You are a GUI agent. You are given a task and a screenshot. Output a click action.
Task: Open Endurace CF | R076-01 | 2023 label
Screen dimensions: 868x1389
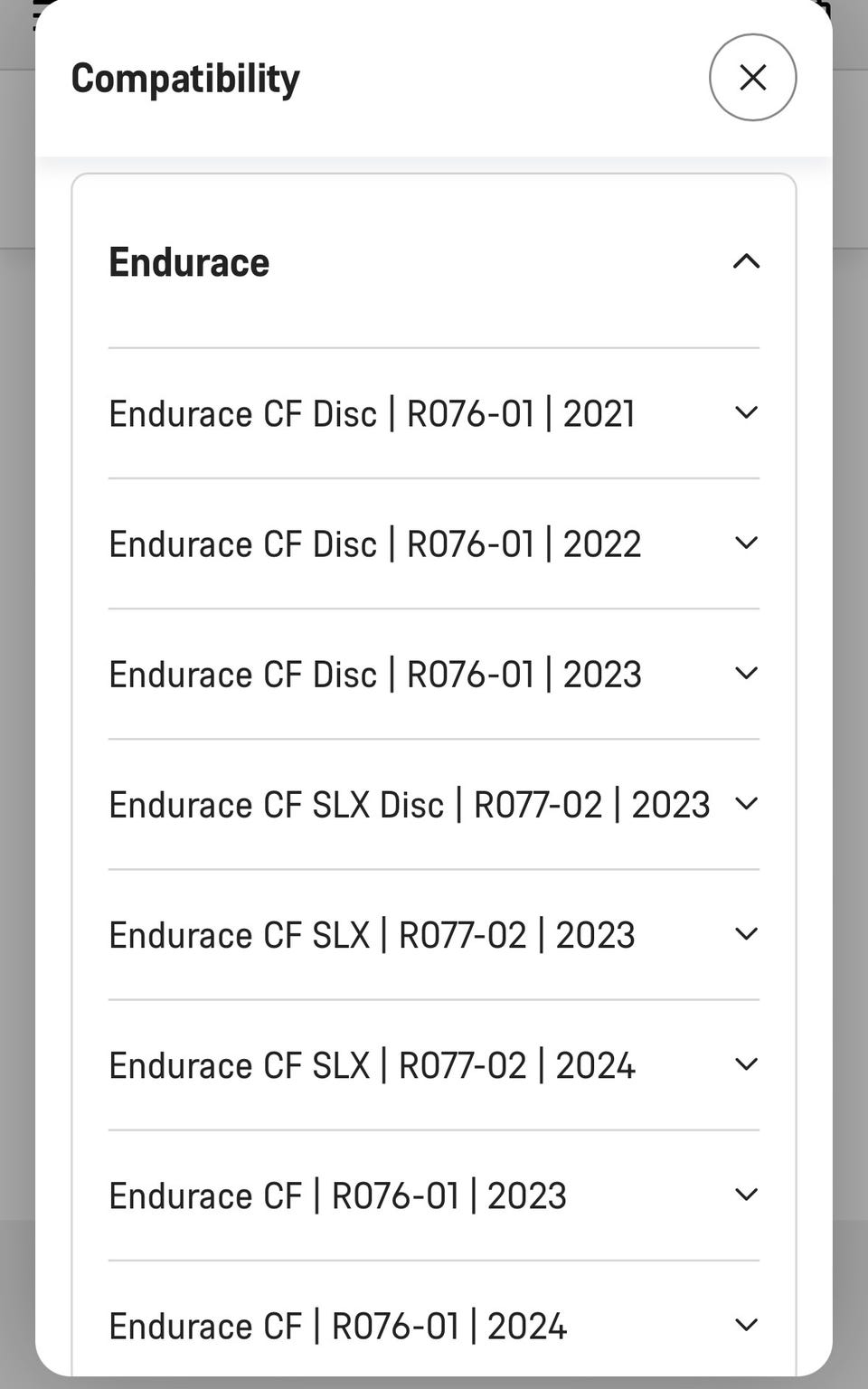[x=337, y=1195]
